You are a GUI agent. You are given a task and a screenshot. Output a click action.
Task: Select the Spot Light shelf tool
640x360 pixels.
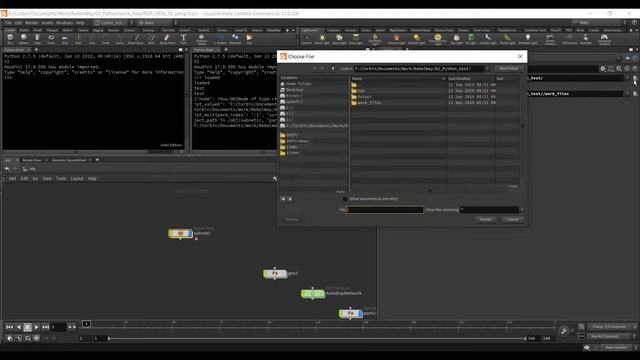click(339, 39)
